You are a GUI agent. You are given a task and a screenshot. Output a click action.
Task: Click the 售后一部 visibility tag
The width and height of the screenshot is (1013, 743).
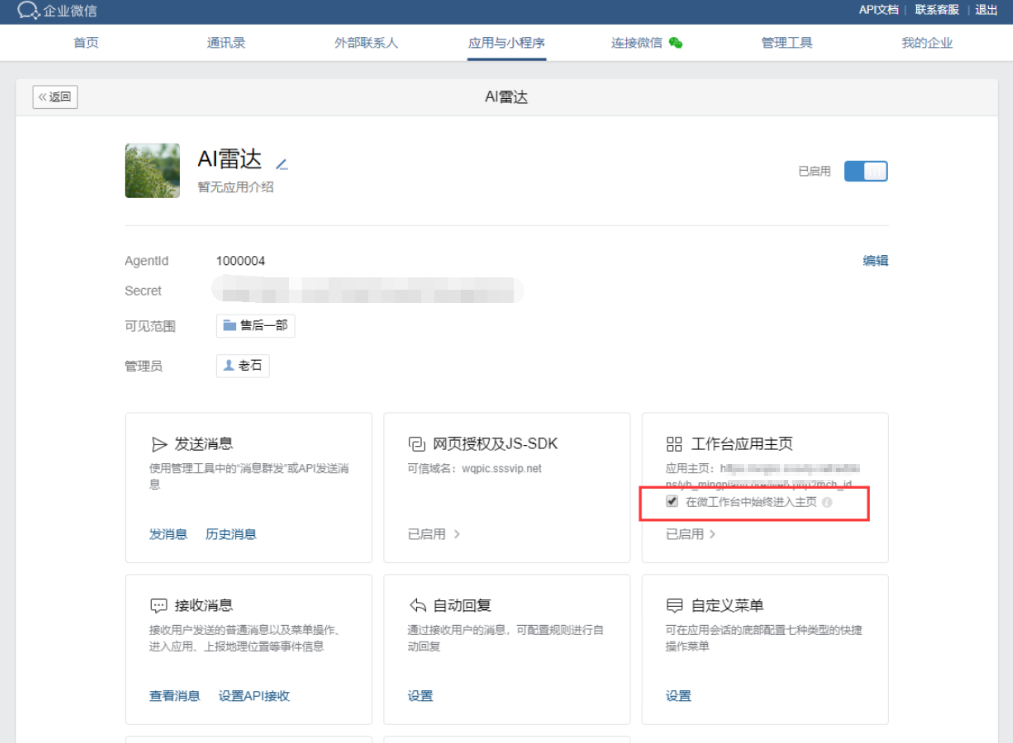255,325
